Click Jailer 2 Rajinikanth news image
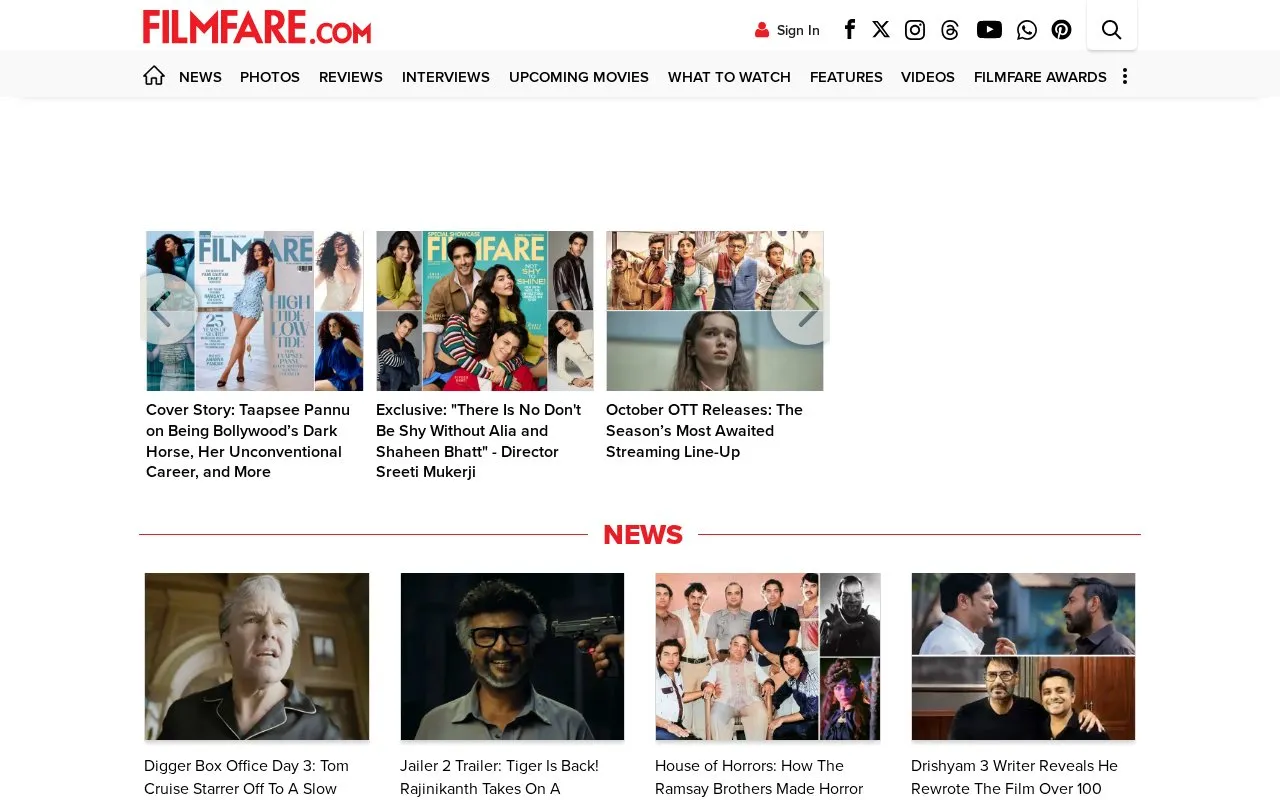The width and height of the screenshot is (1280, 800). tap(512, 656)
